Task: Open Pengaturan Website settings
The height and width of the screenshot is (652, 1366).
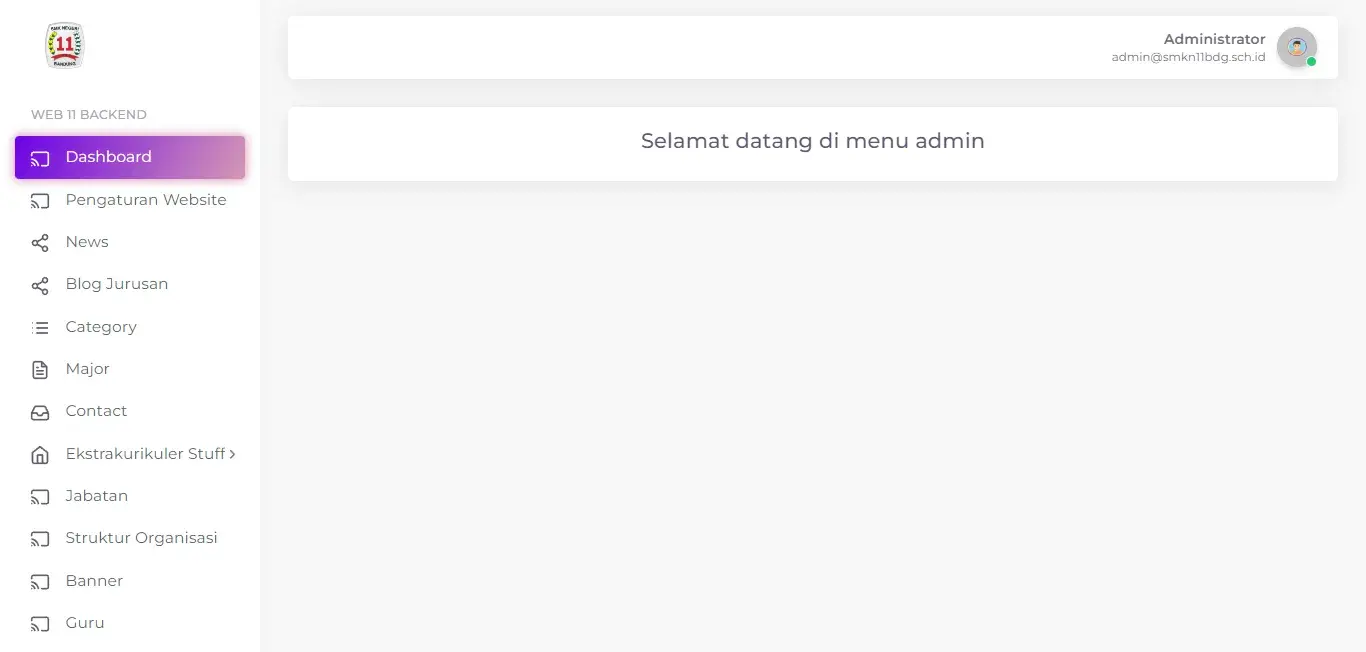Action: [x=130, y=200]
